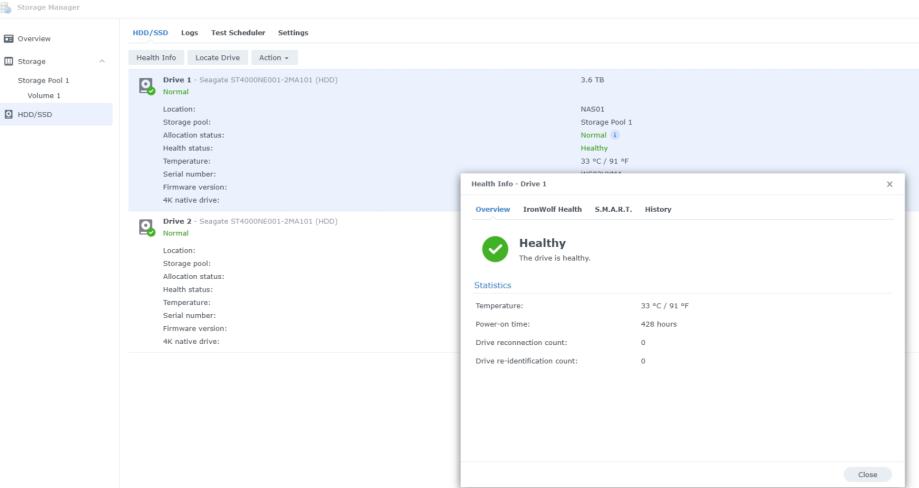The image size is (919, 488).
Task: Click the green Healthy checkmark icon
Action: 493,249
